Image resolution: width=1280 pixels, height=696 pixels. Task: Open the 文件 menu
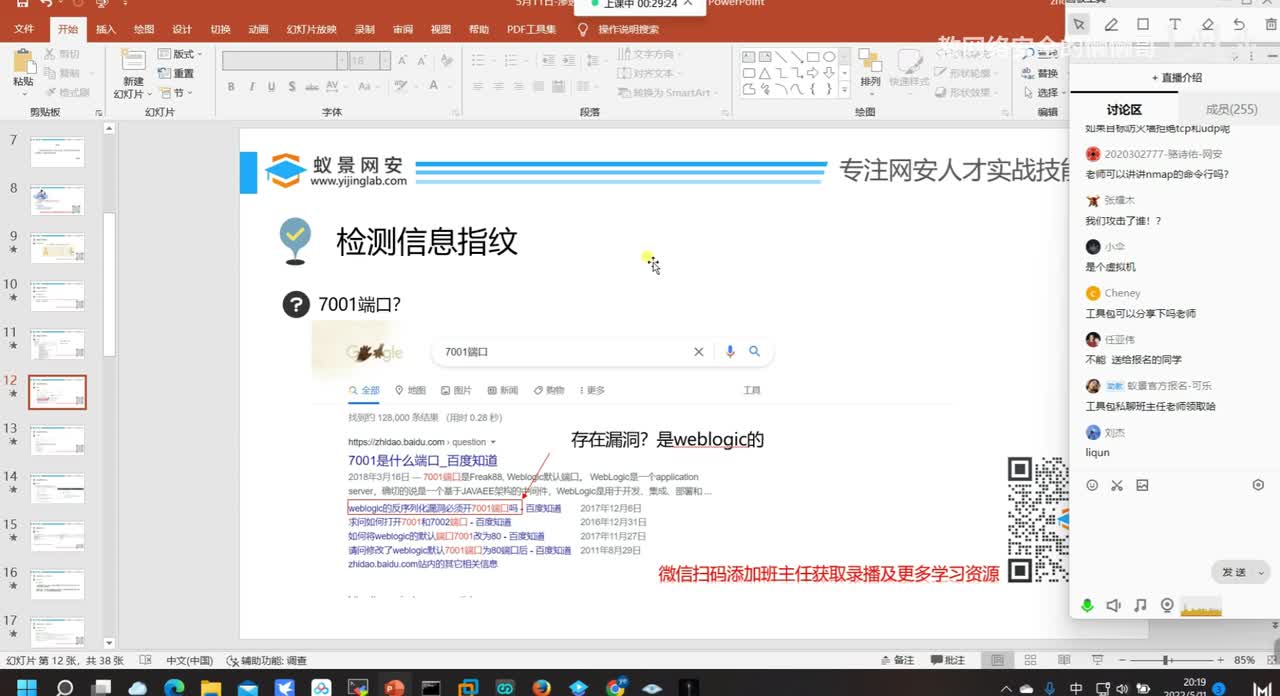[x=24, y=30]
